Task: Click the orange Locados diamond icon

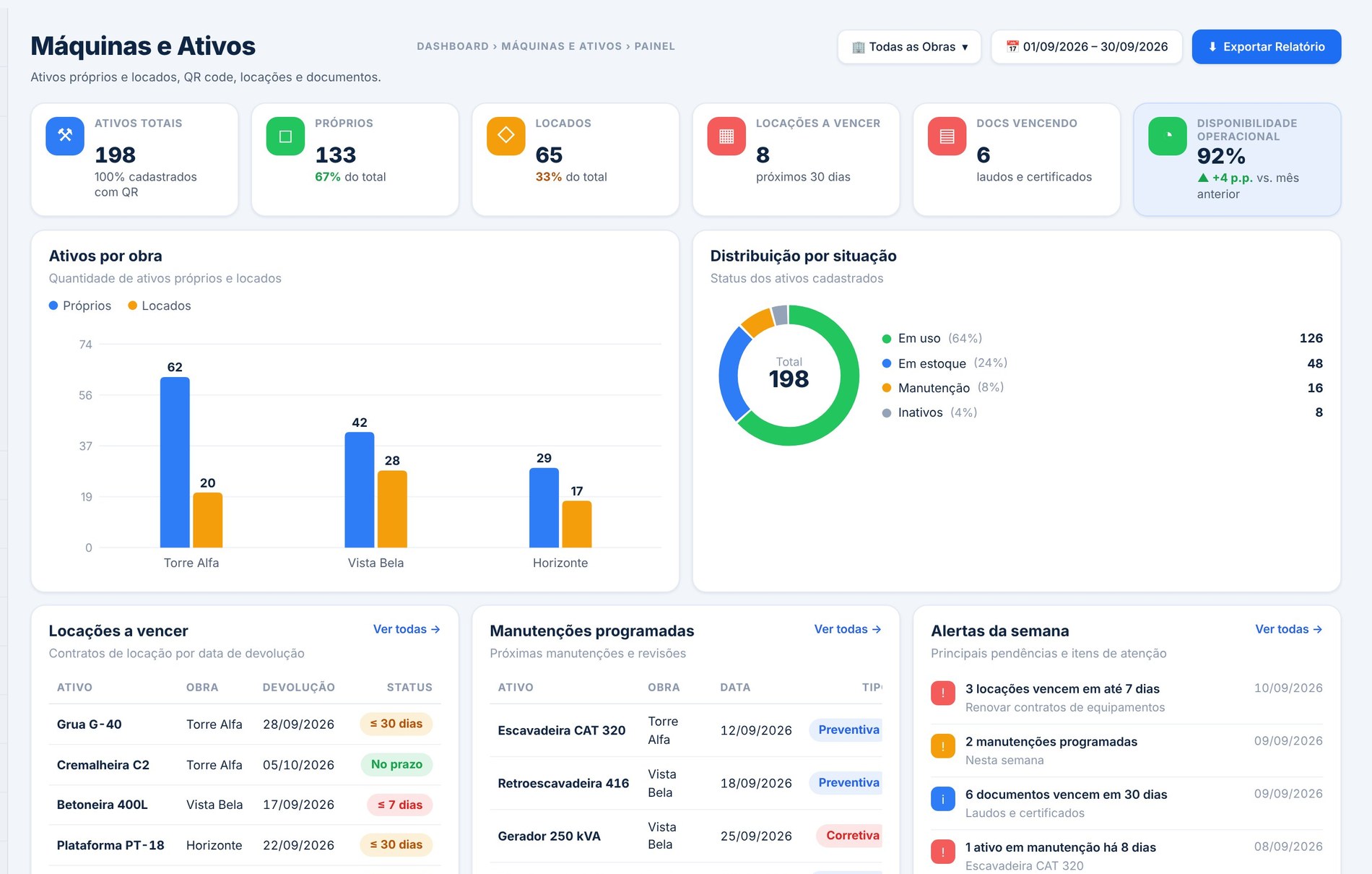Action: pyautogui.click(x=506, y=136)
